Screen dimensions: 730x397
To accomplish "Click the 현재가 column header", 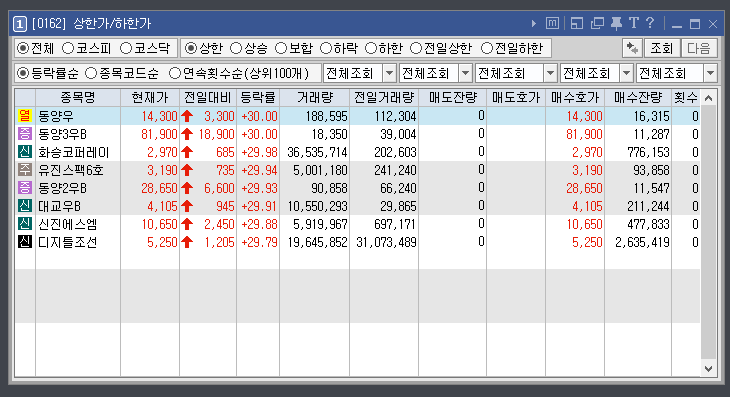I will coord(150,98).
